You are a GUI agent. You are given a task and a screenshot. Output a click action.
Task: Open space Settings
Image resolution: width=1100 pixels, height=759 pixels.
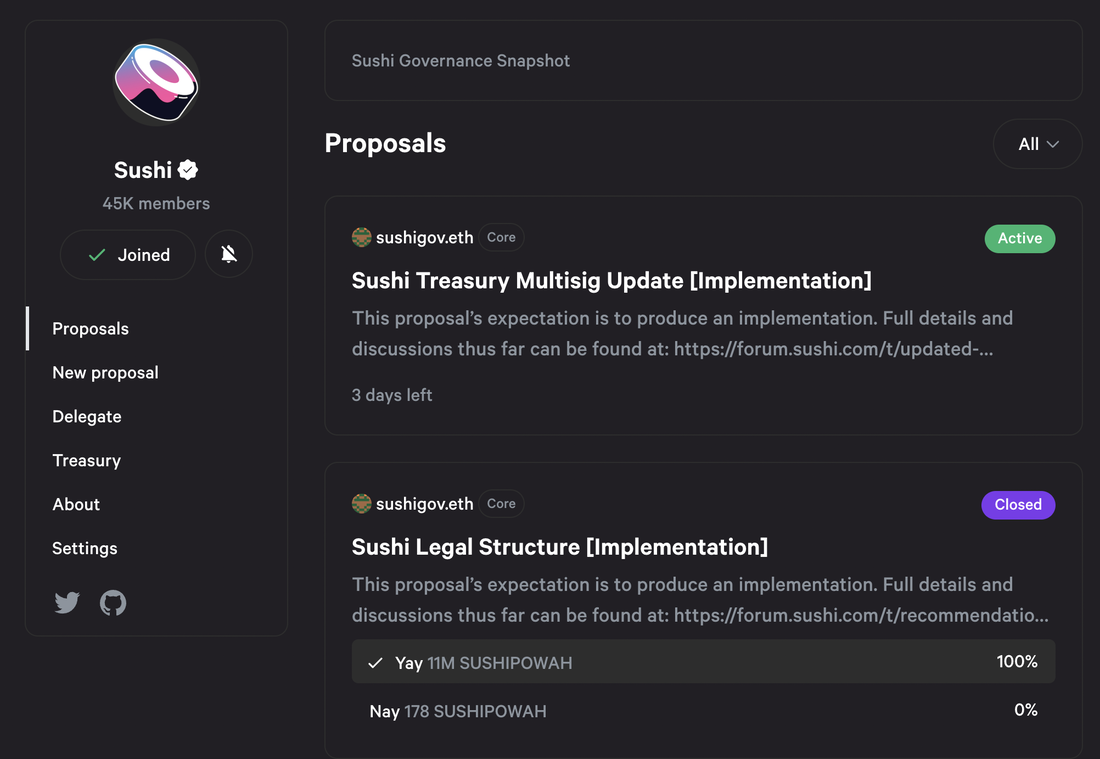pyautogui.click(x=85, y=549)
